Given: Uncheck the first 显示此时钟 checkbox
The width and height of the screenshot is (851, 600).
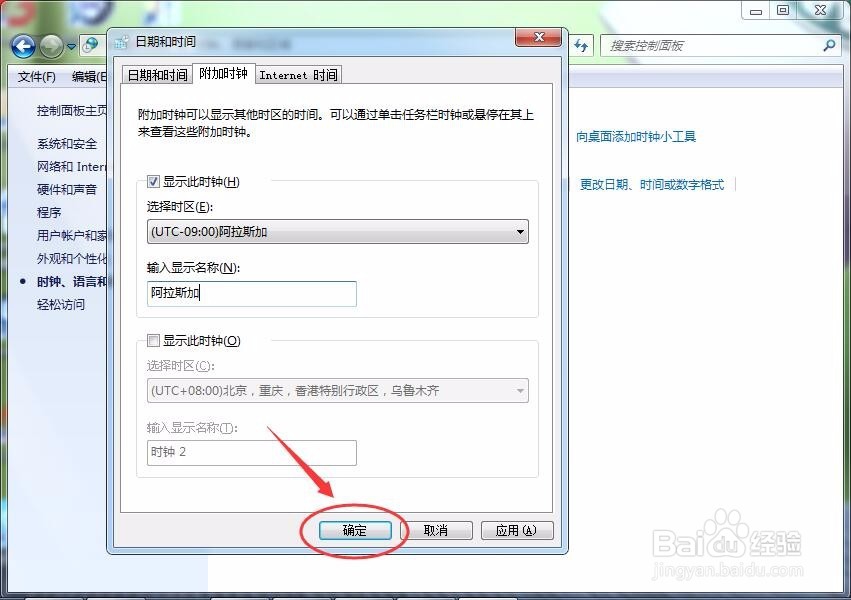Looking at the screenshot, I should tap(153, 181).
